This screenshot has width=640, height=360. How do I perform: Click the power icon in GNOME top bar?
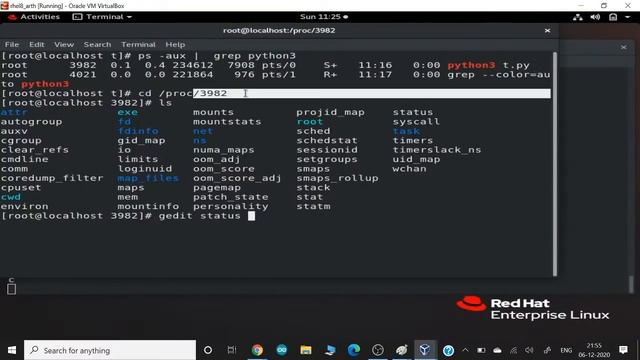pos(613,17)
